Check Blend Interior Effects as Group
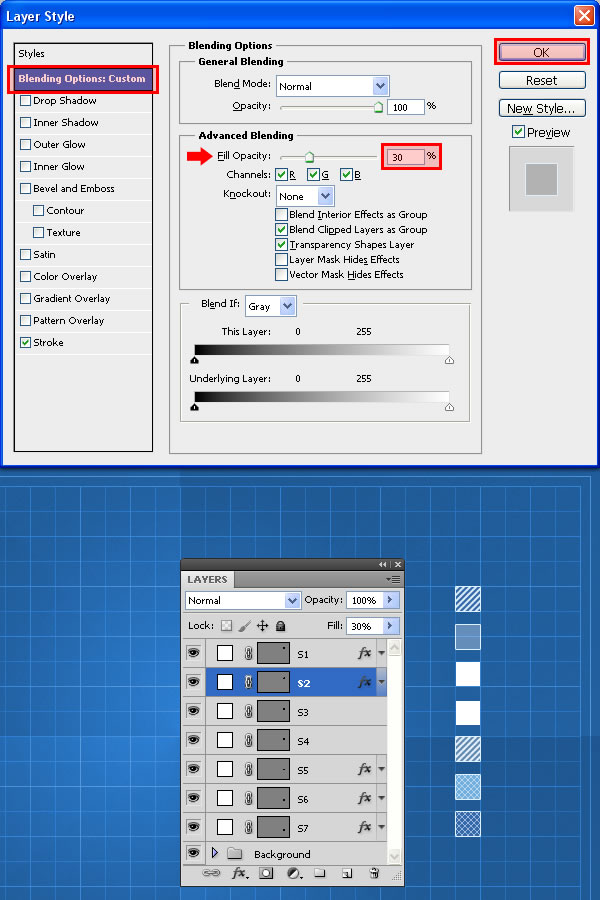Viewport: 600px width, 900px height. [281, 215]
